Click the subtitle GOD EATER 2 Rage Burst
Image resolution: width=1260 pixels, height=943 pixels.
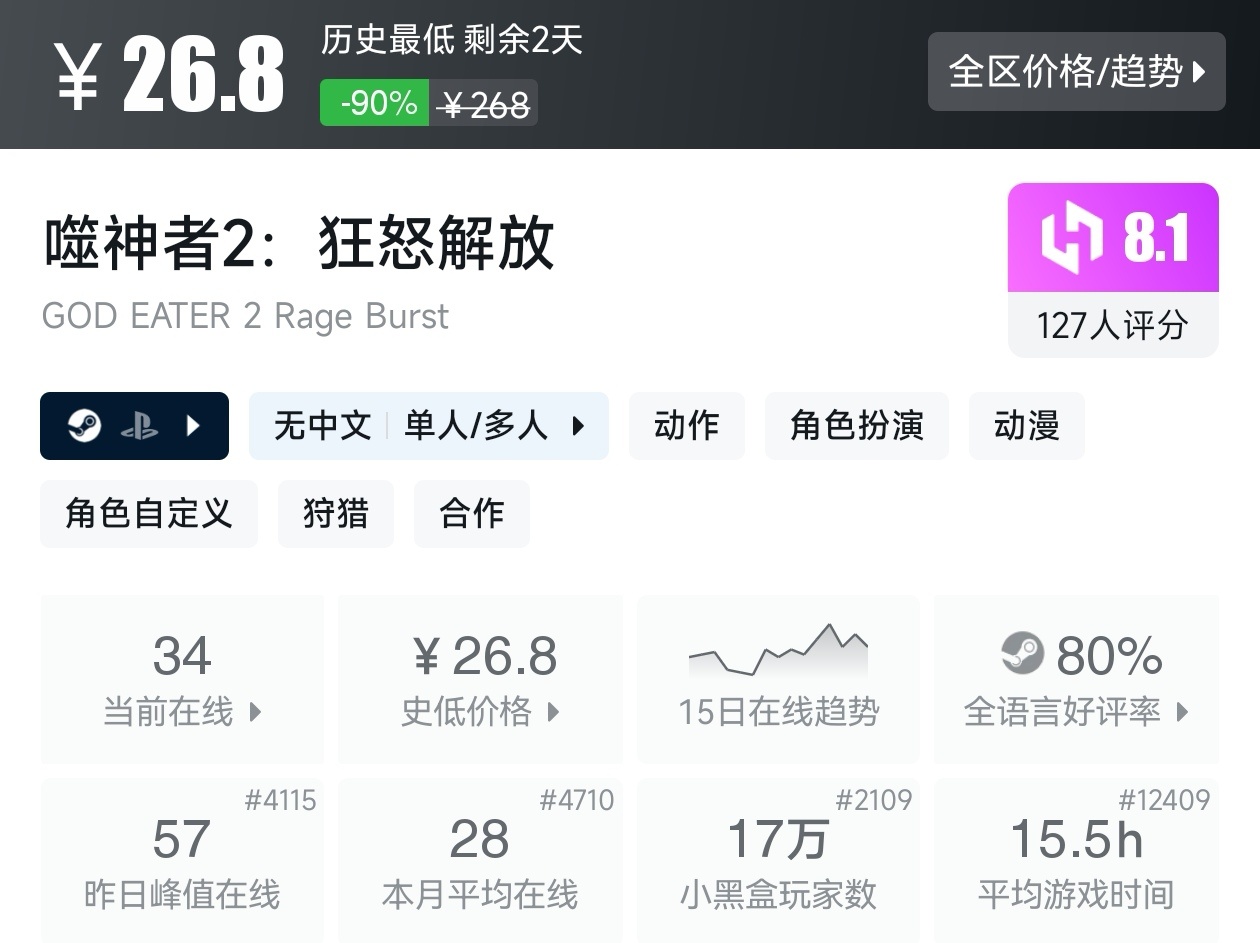(245, 316)
